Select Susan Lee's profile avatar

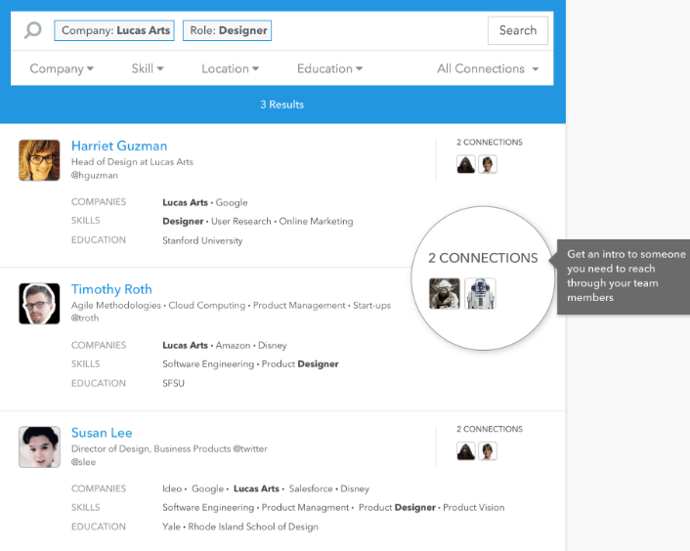tap(39, 447)
